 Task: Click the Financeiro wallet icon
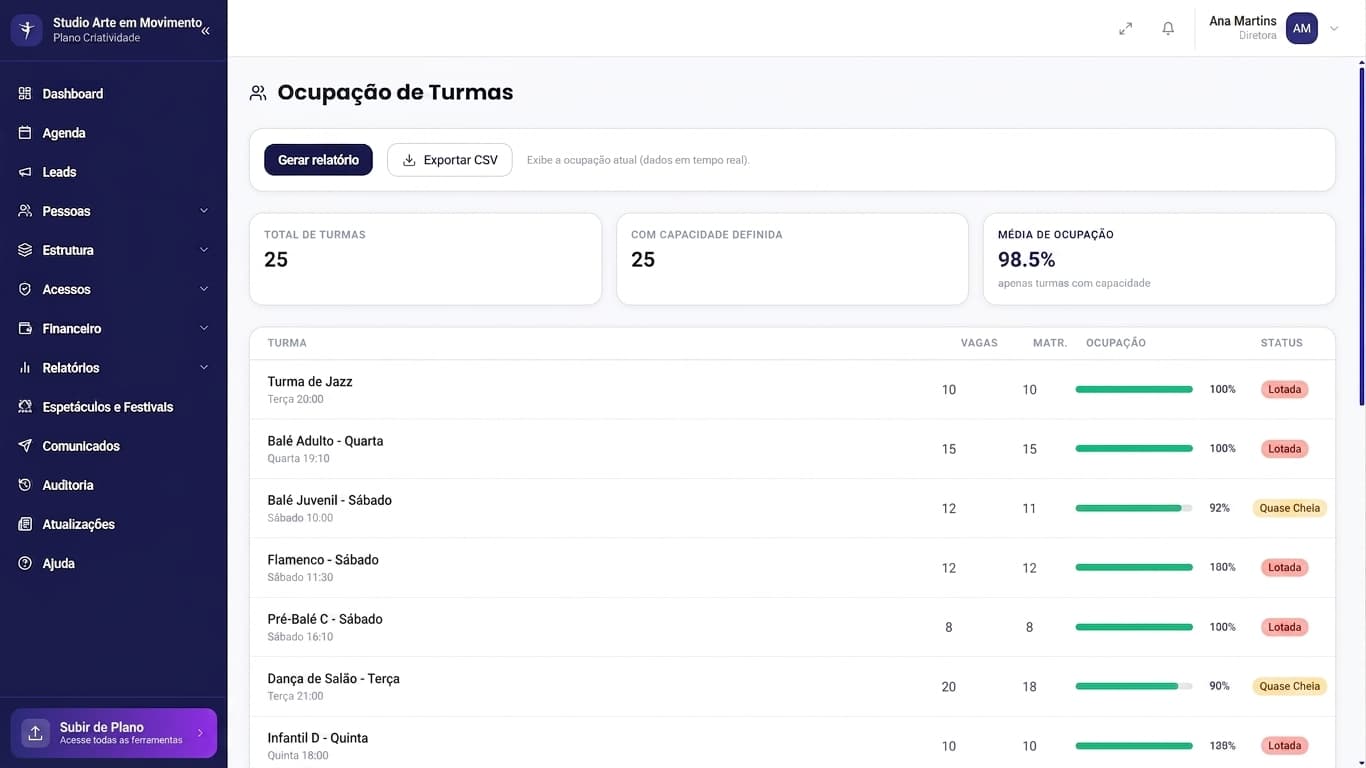(25, 328)
